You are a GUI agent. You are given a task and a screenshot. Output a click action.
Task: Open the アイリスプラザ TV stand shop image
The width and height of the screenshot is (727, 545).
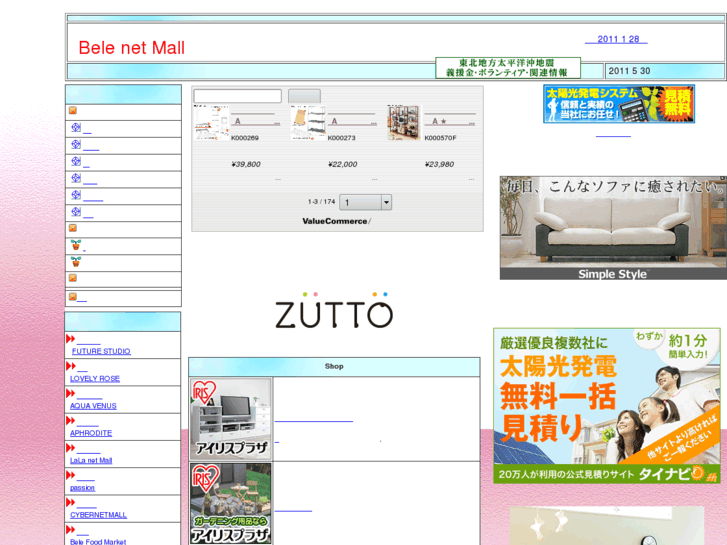230,419
